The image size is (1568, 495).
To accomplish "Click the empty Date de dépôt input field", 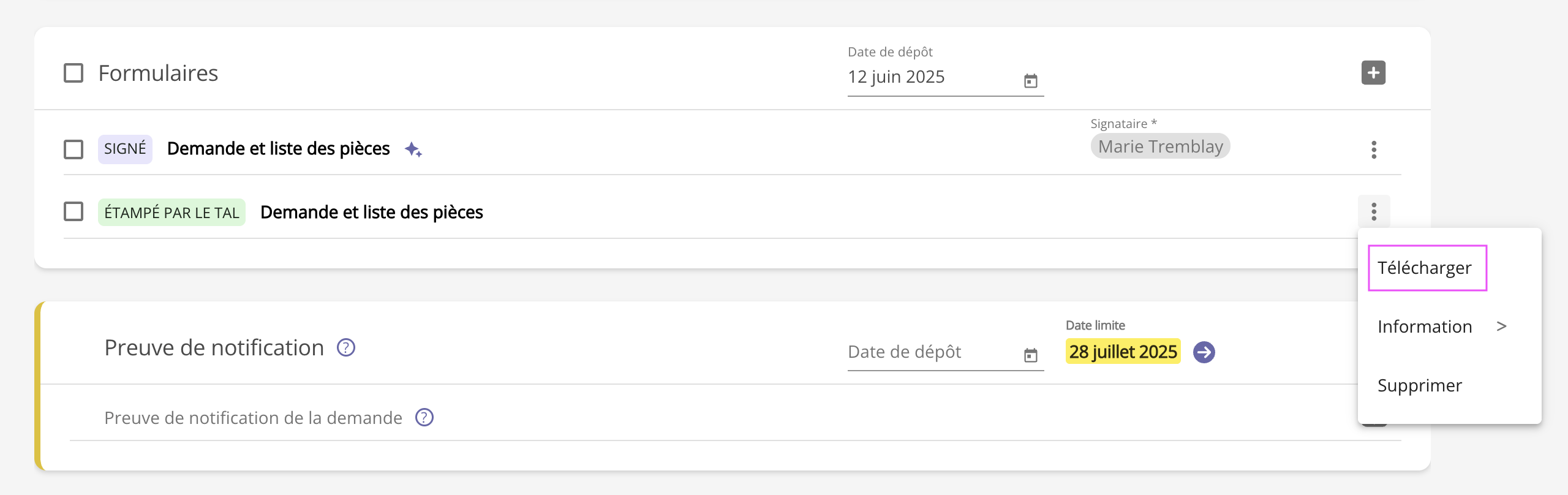I will tap(931, 352).
